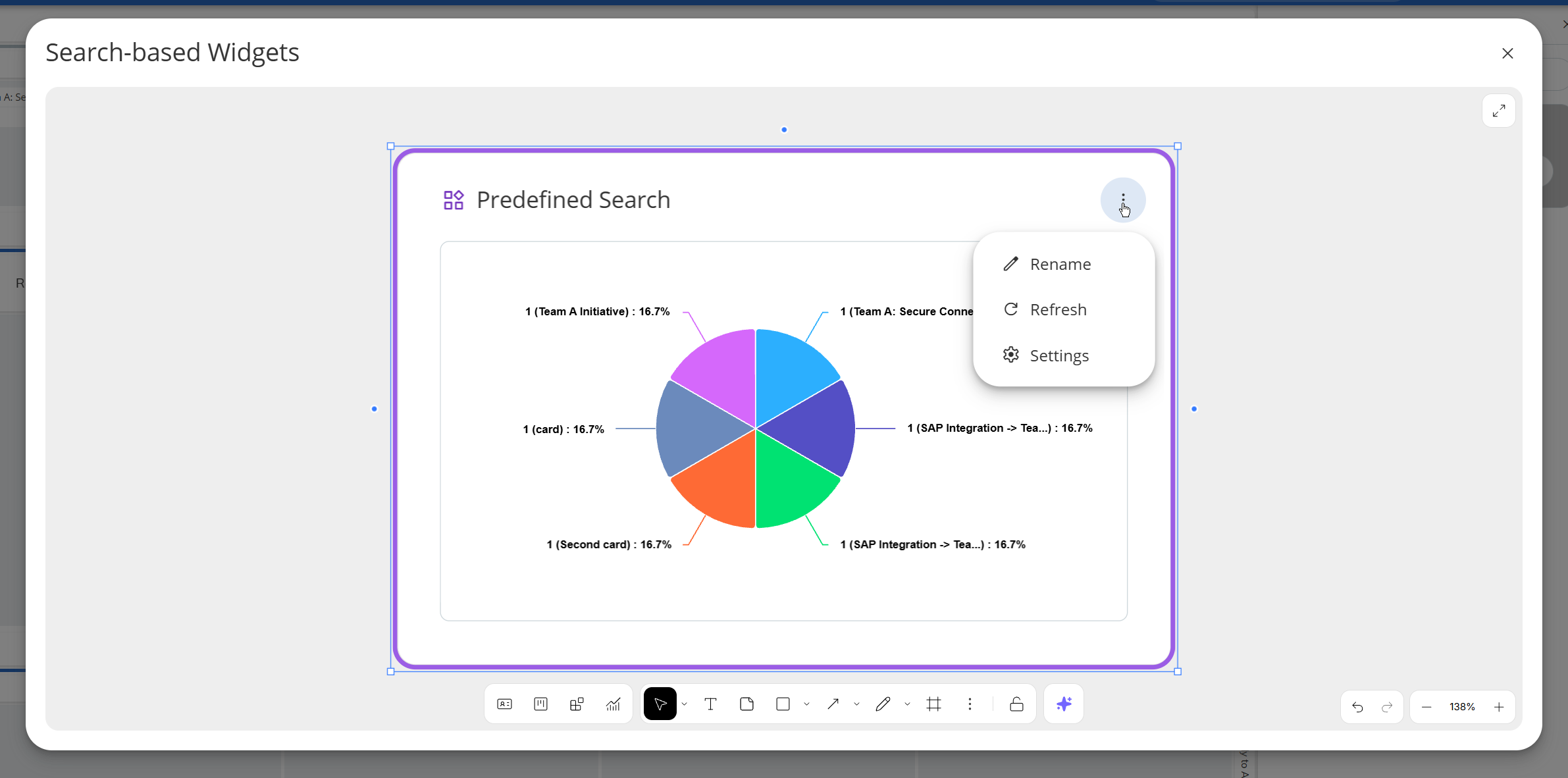1568x778 pixels.
Task: Choose Refresh from the widget menu
Action: pyautogui.click(x=1058, y=309)
